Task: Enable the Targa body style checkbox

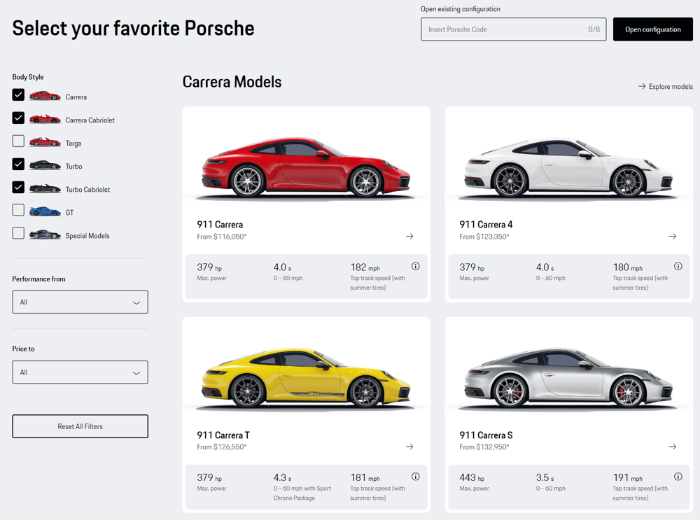Action: pyautogui.click(x=18, y=141)
